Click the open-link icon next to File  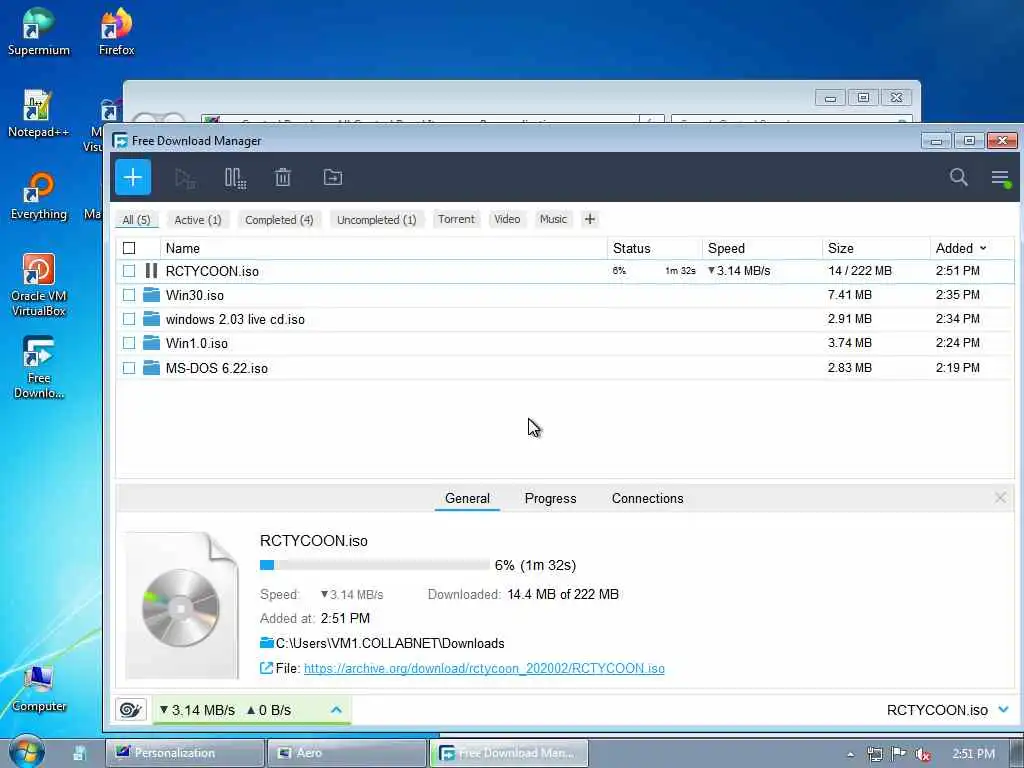coord(266,668)
